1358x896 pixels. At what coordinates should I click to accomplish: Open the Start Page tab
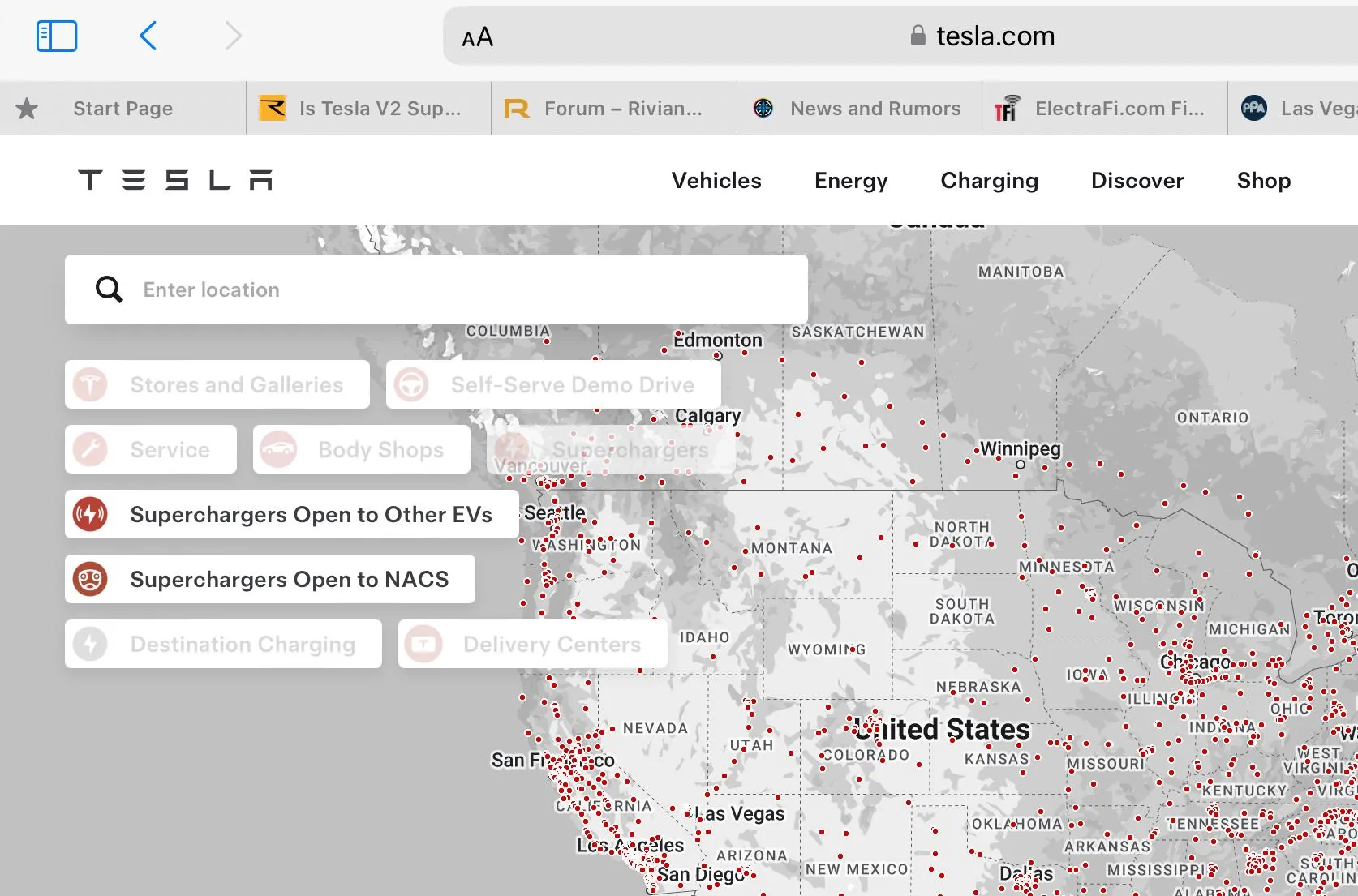point(122,109)
